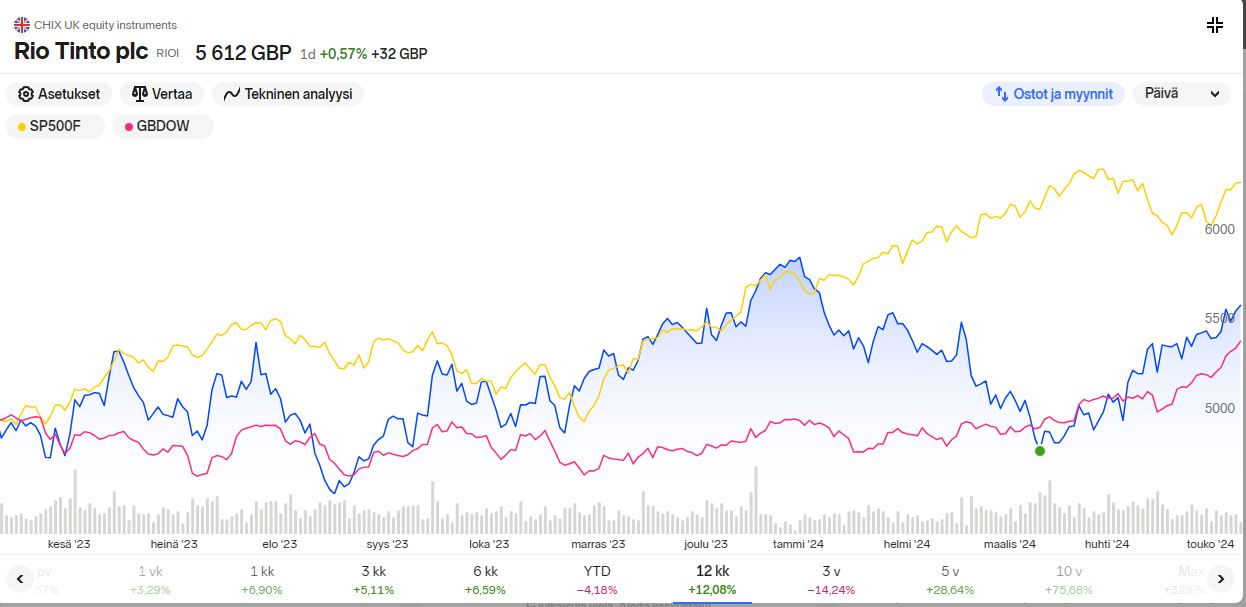Click the Vertaa scales icon
The image size is (1246, 607).
click(x=139, y=94)
